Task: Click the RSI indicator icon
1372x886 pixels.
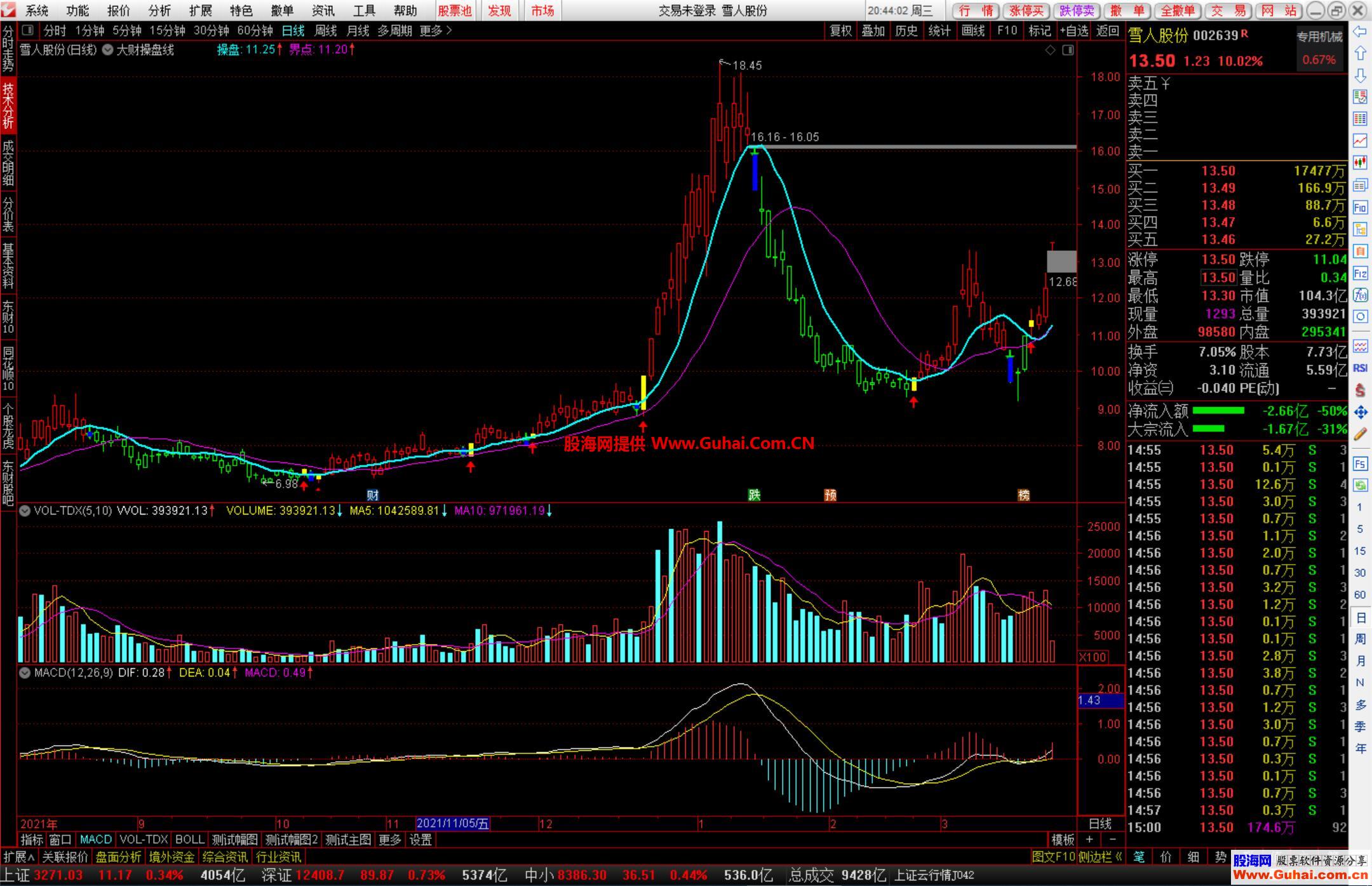Action: point(1360,368)
